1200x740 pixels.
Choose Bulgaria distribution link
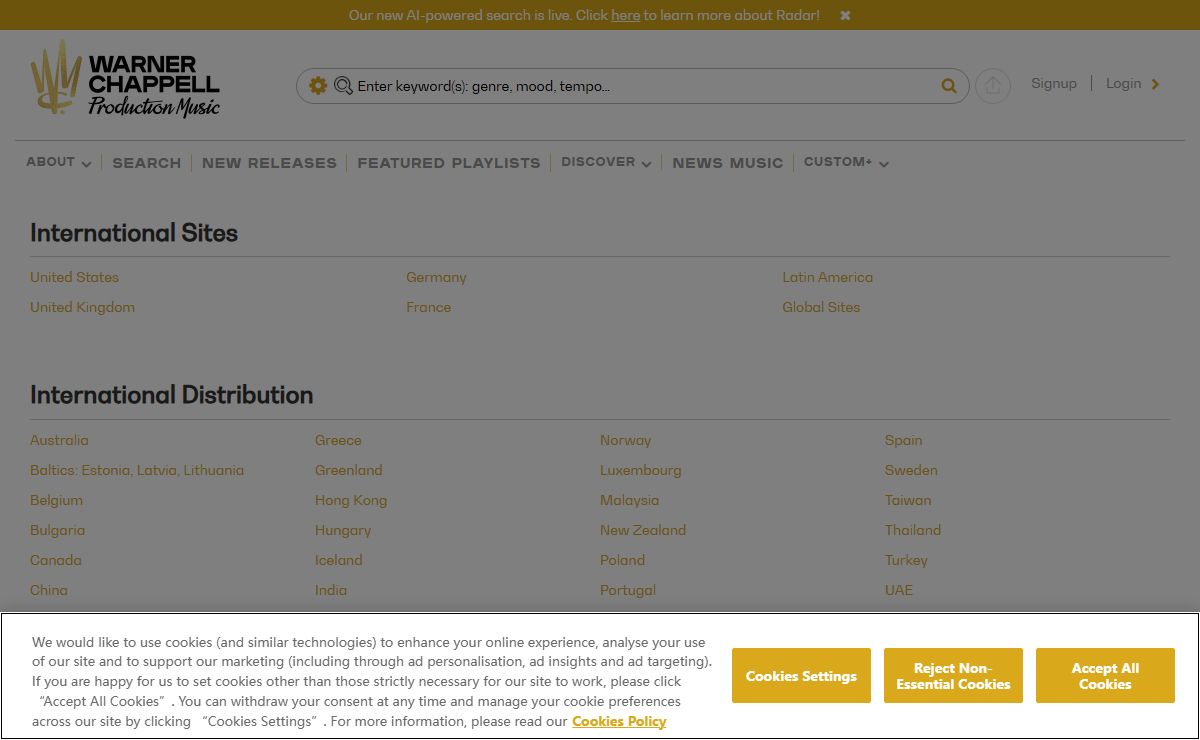pyautogui.click(x=57, y=530)
